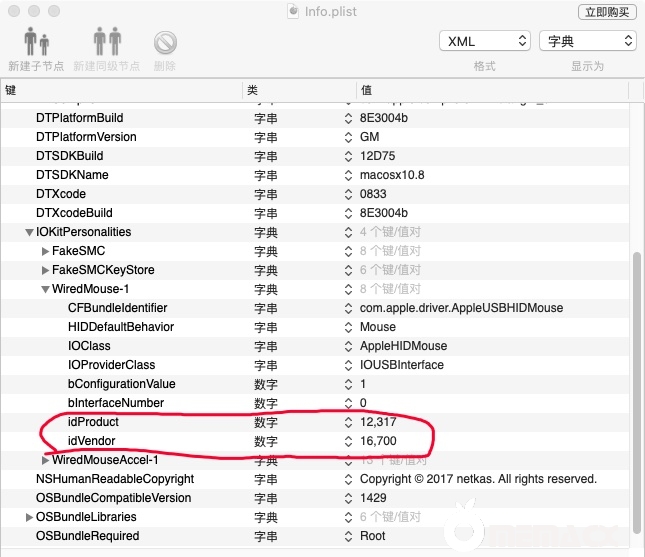This screenshot has width=645, height=557.
Task: Click the New Child node icon
Action: point(36,43)
